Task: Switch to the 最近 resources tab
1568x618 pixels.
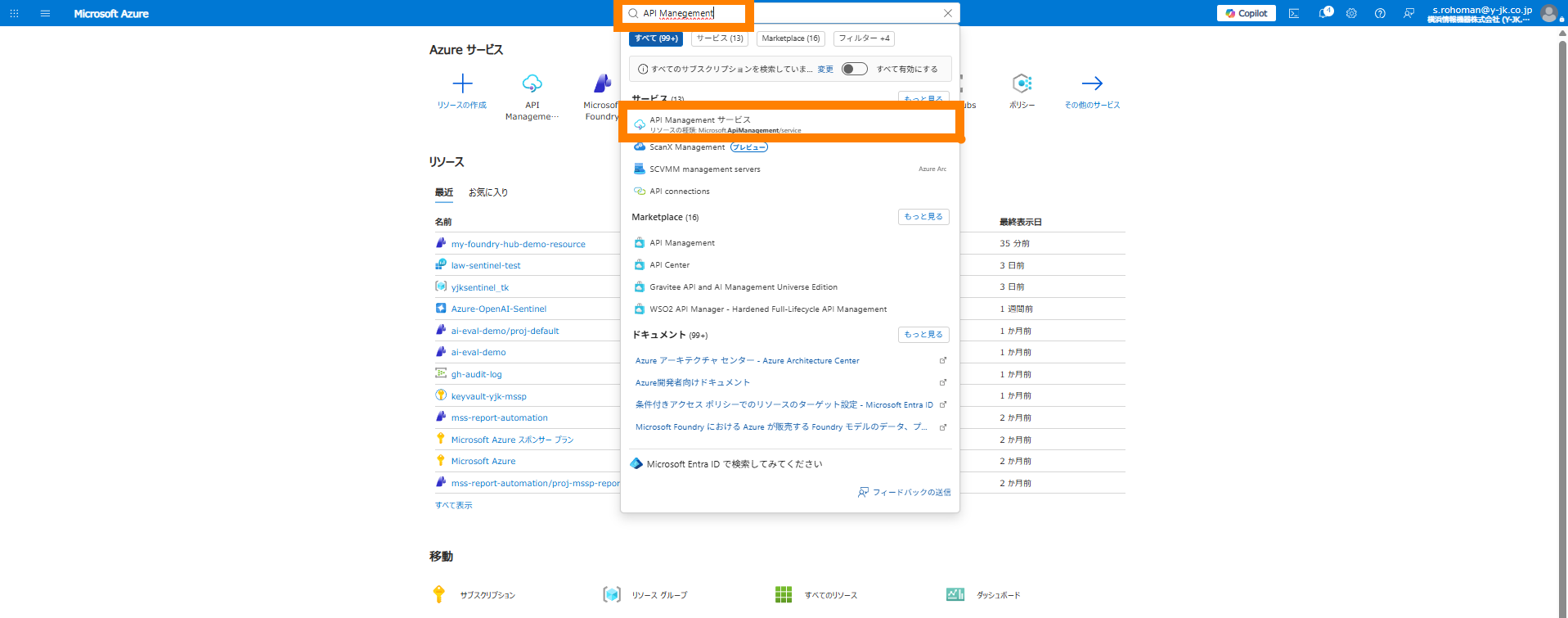Action: [443, 192]
